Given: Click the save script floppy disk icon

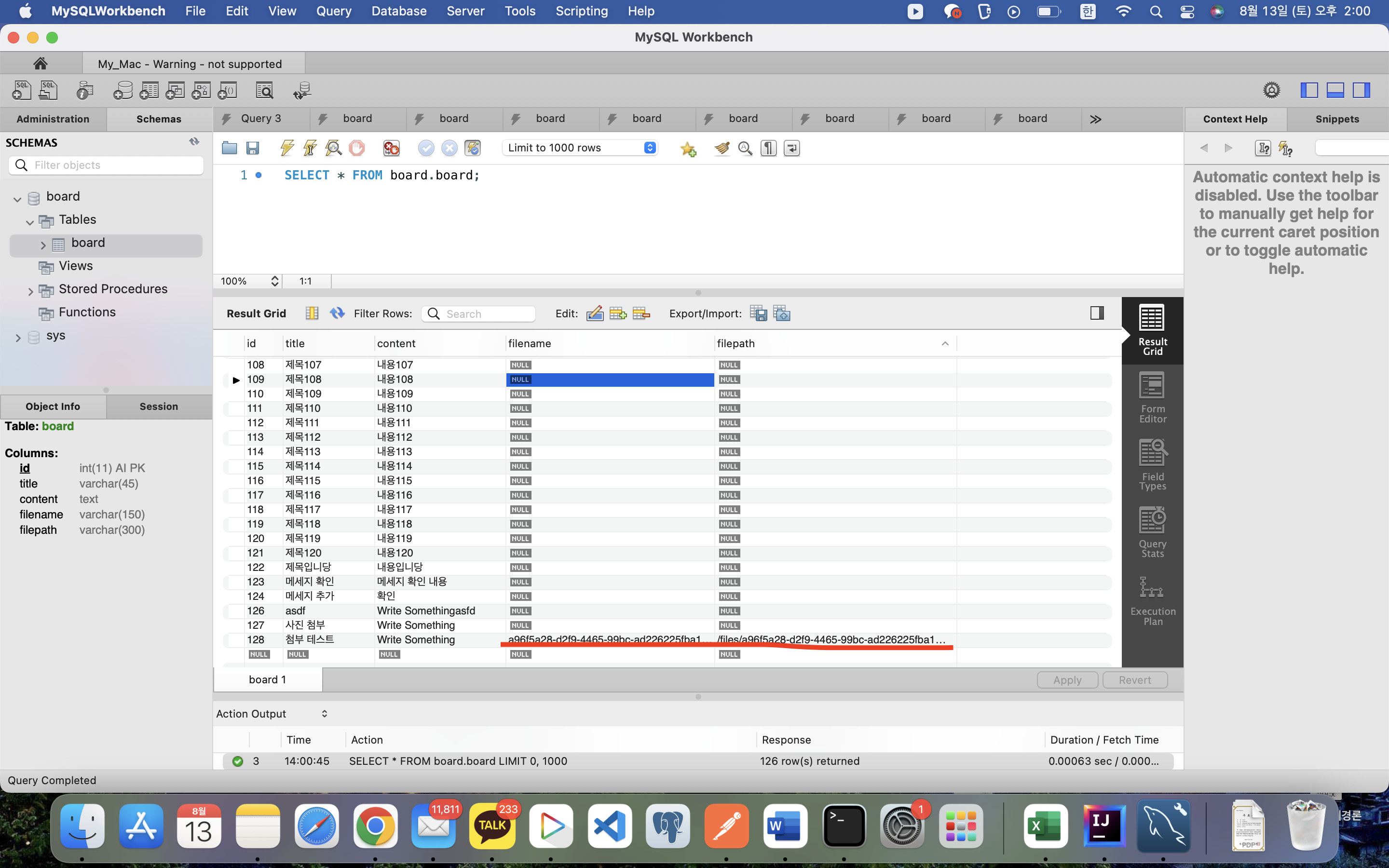Looking at the screenshot, I should (x=253, y=148).
